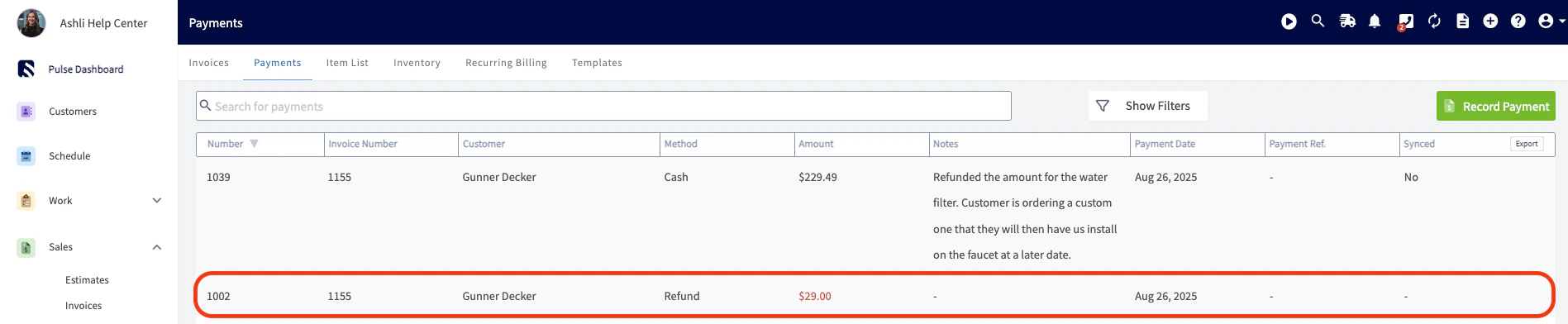The height and width of the screenshot is (324, 1568).
Task: Open Invoices under Sales in sidebar
Action: click(x=83, y=306)
